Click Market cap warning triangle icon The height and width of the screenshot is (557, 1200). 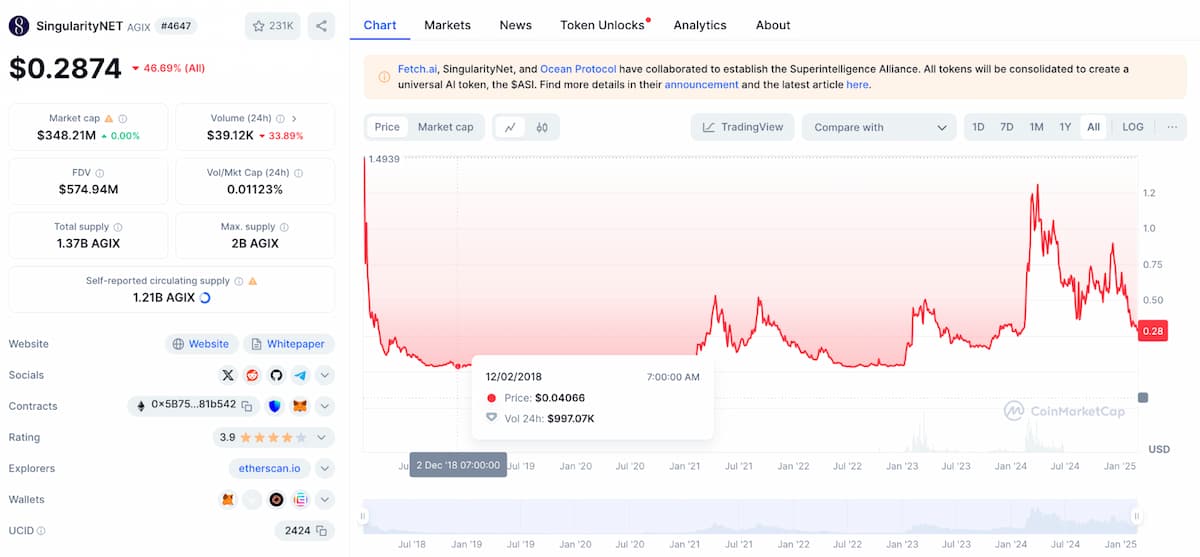[109, 118]
